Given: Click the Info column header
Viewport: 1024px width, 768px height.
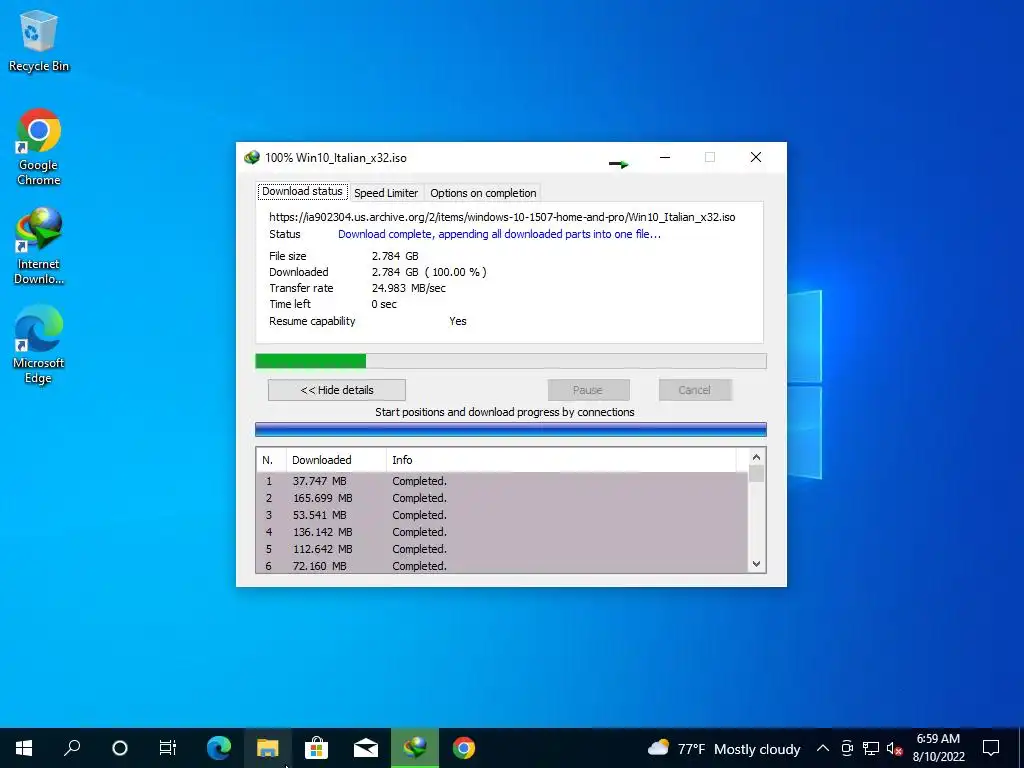Looking at the screenshot, I should (x=561, y=460).
